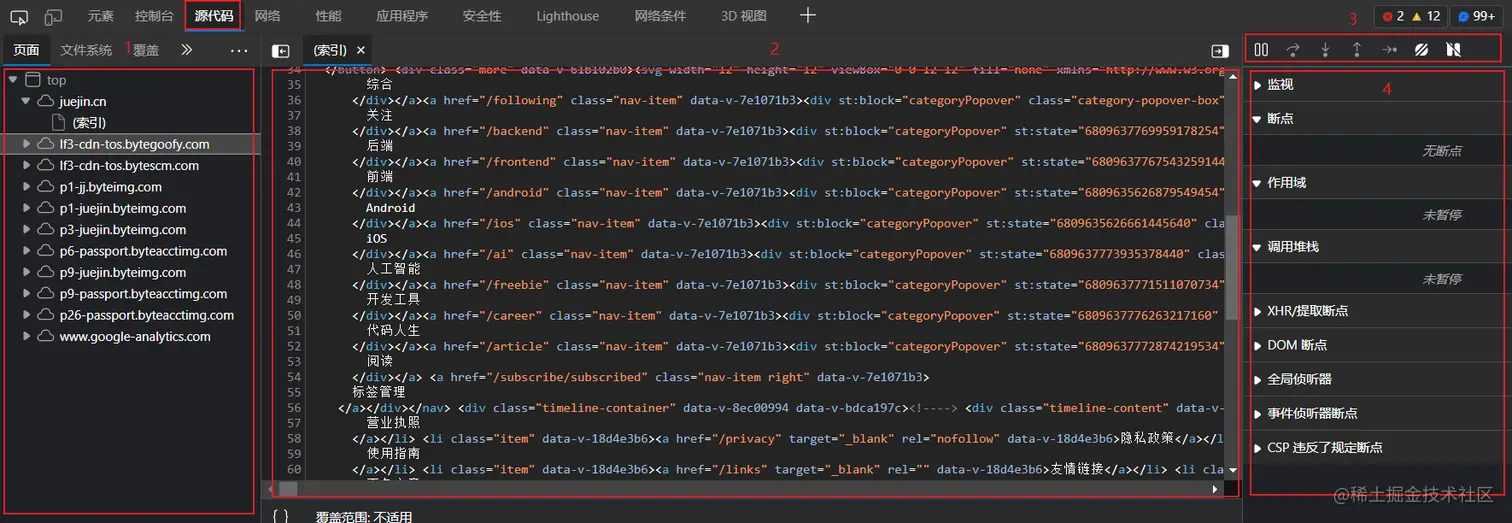Image resolution: width=1512 pixels, height=523 pixels.
Task: Open the (索引) file in tree
Action: pyautogui.click(x=88, y=122)
